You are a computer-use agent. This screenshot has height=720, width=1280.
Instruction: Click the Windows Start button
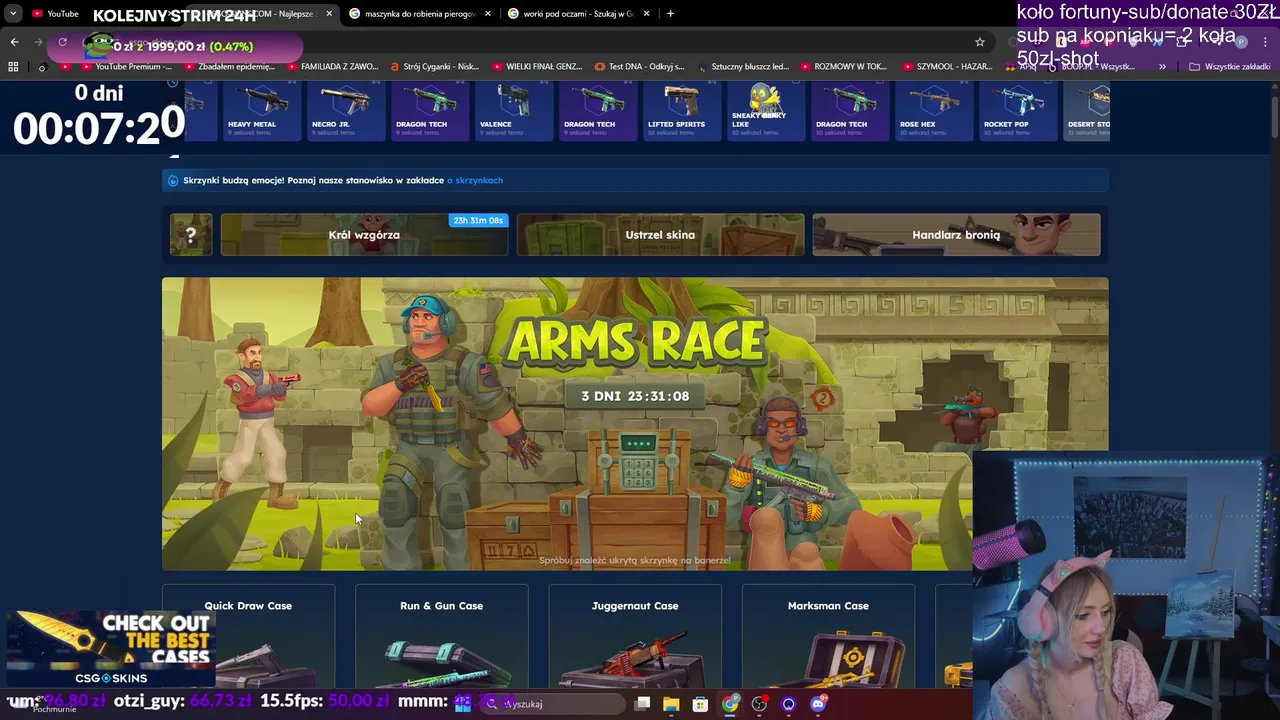462,704
